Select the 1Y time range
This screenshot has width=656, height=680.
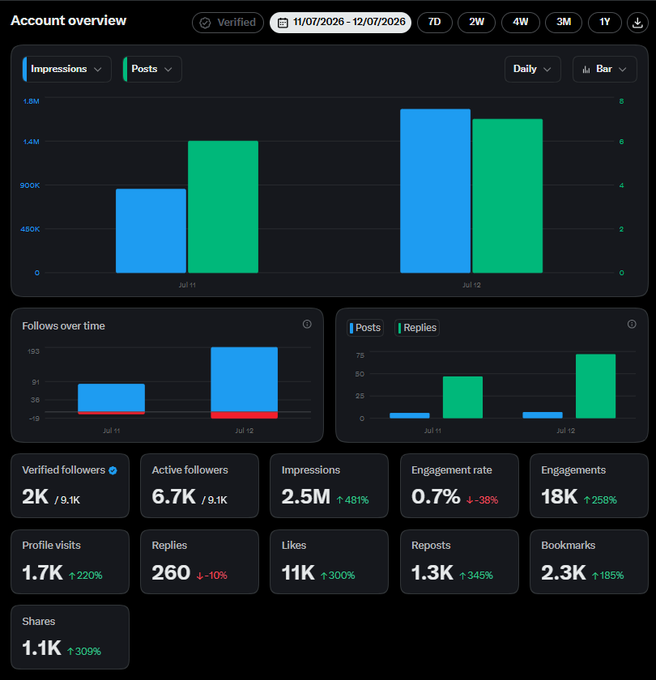coord(605,23)
